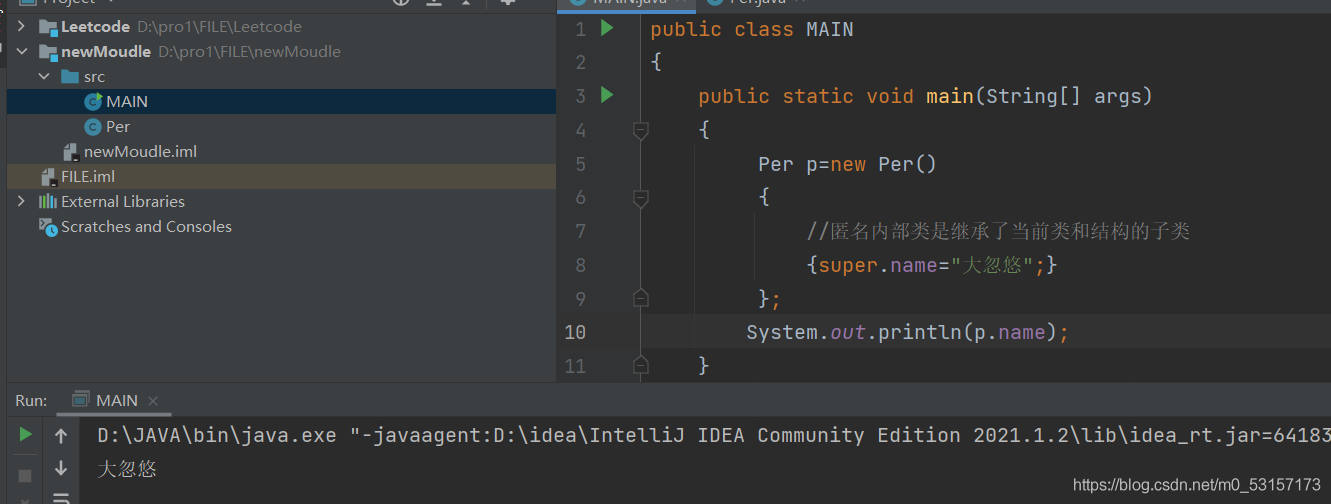
Task: Select the Per class in project tree
Action: click(x=117, y=126)
